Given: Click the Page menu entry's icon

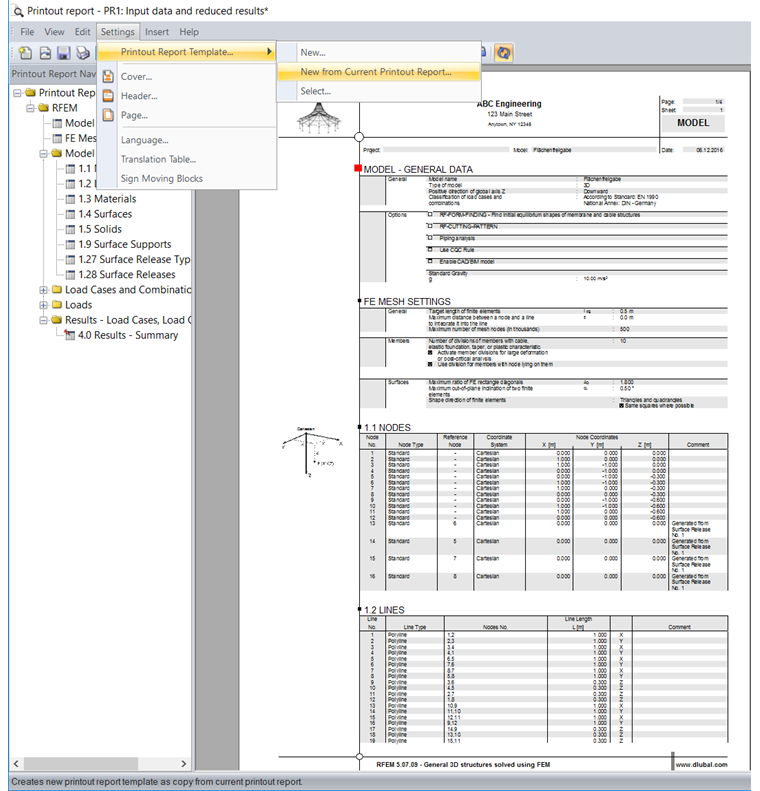Looking at the screenshot, I should click(x=108, y=115).
